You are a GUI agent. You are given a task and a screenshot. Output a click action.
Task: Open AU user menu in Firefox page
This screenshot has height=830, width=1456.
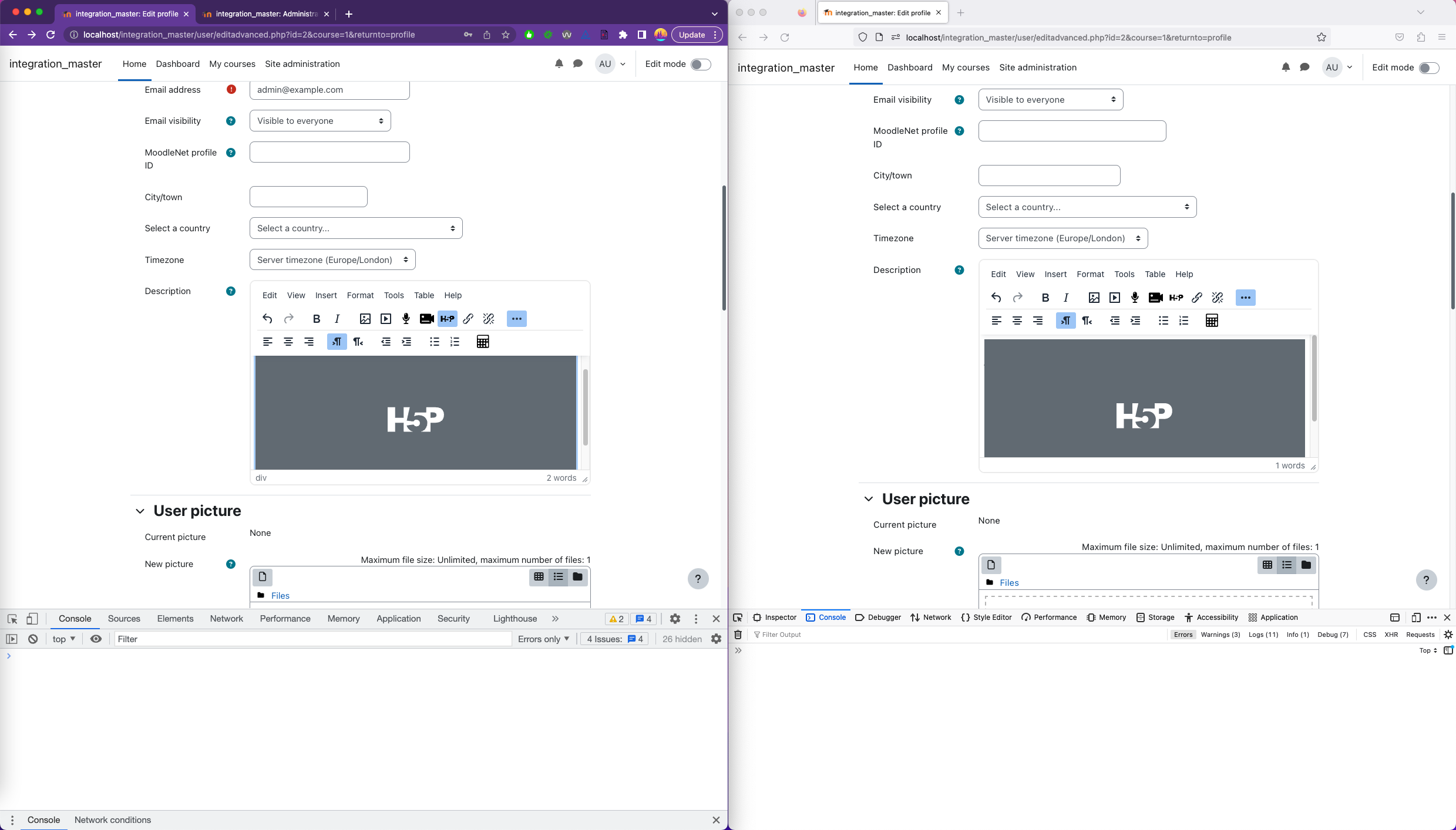pyautogui.click(x=1337, y=68)
